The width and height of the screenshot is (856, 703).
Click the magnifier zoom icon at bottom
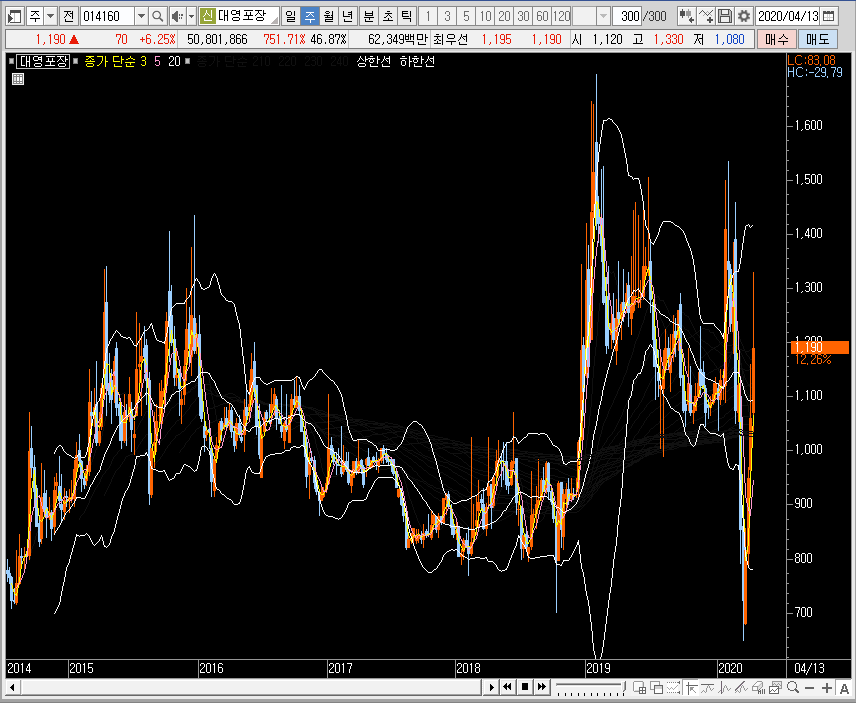[x=793, y=688]
